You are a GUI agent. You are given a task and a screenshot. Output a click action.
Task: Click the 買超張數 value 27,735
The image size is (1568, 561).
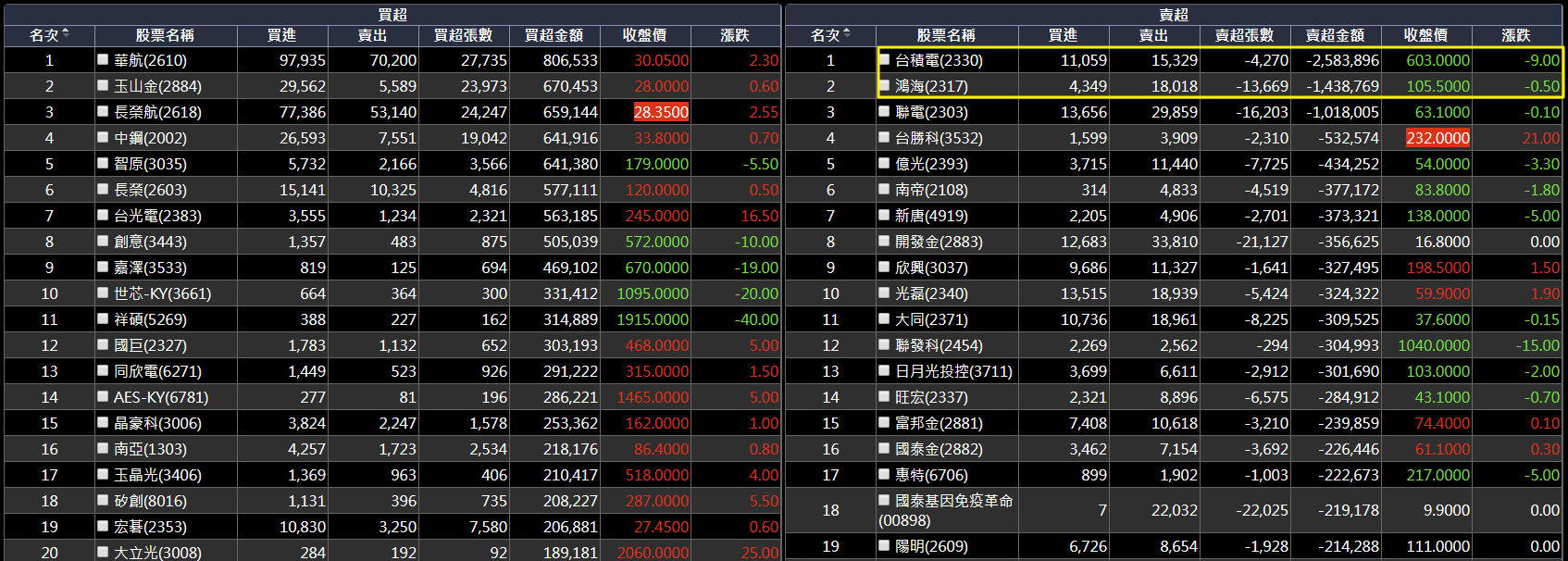484,60
